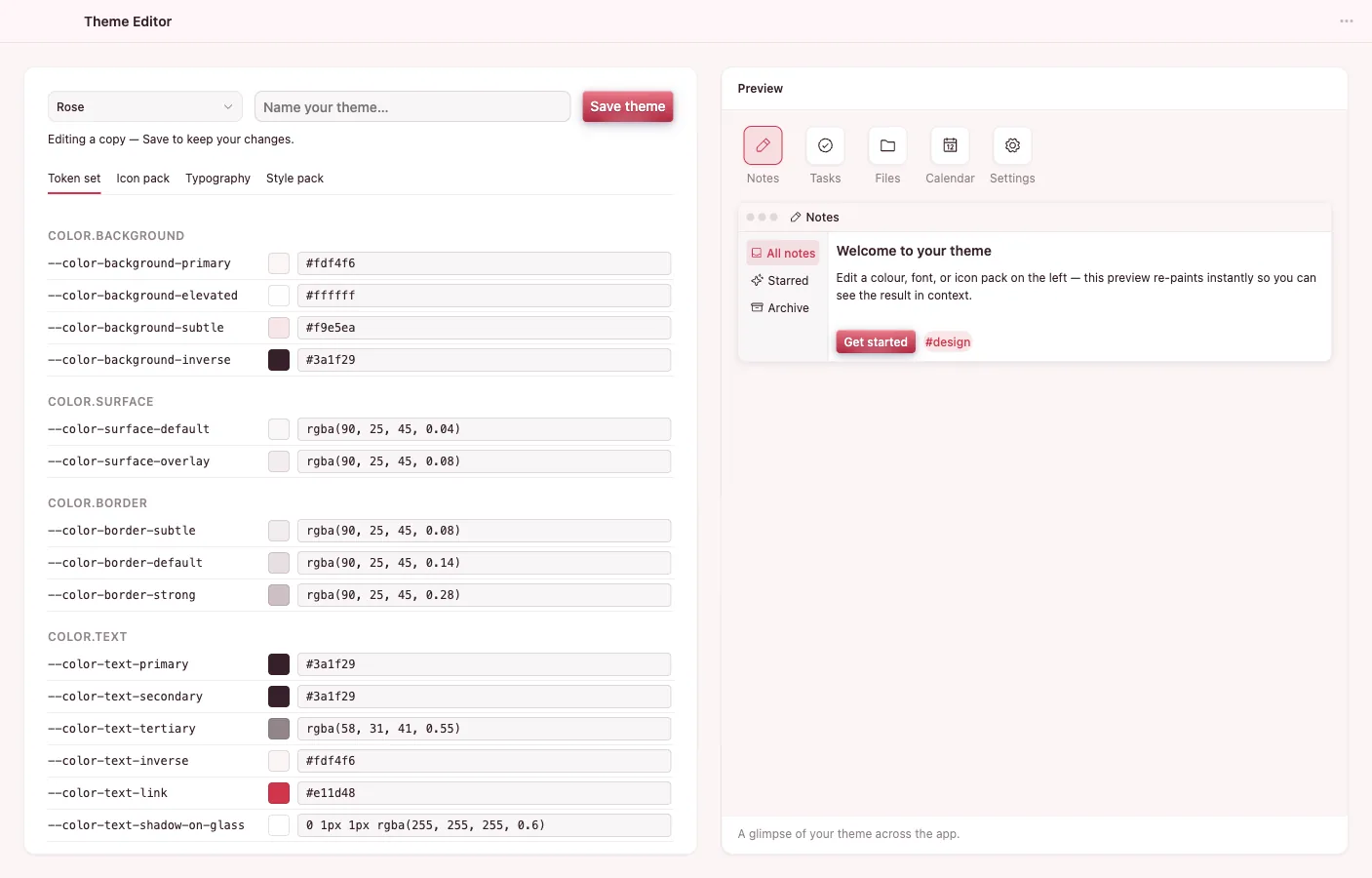Edit the color-text-inverse value field
This screenshot has height=878, width=1372.
tap(484, 761)
